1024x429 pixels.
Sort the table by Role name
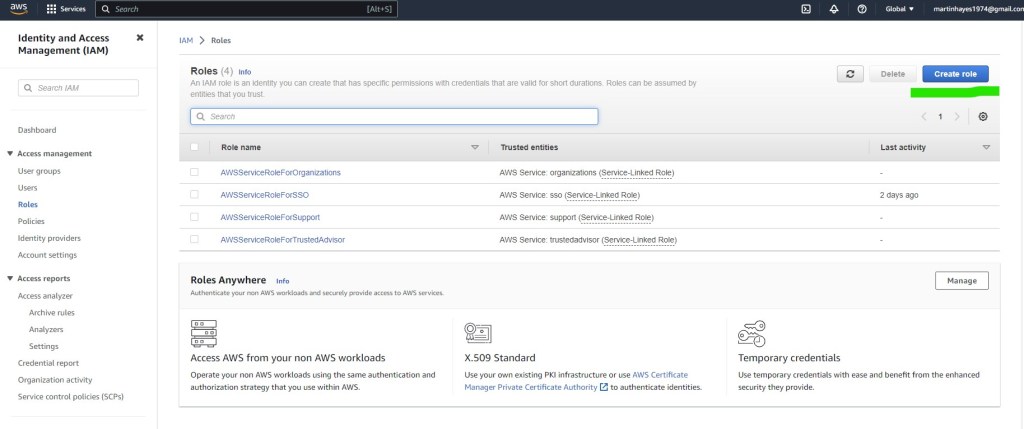[241, 147]
